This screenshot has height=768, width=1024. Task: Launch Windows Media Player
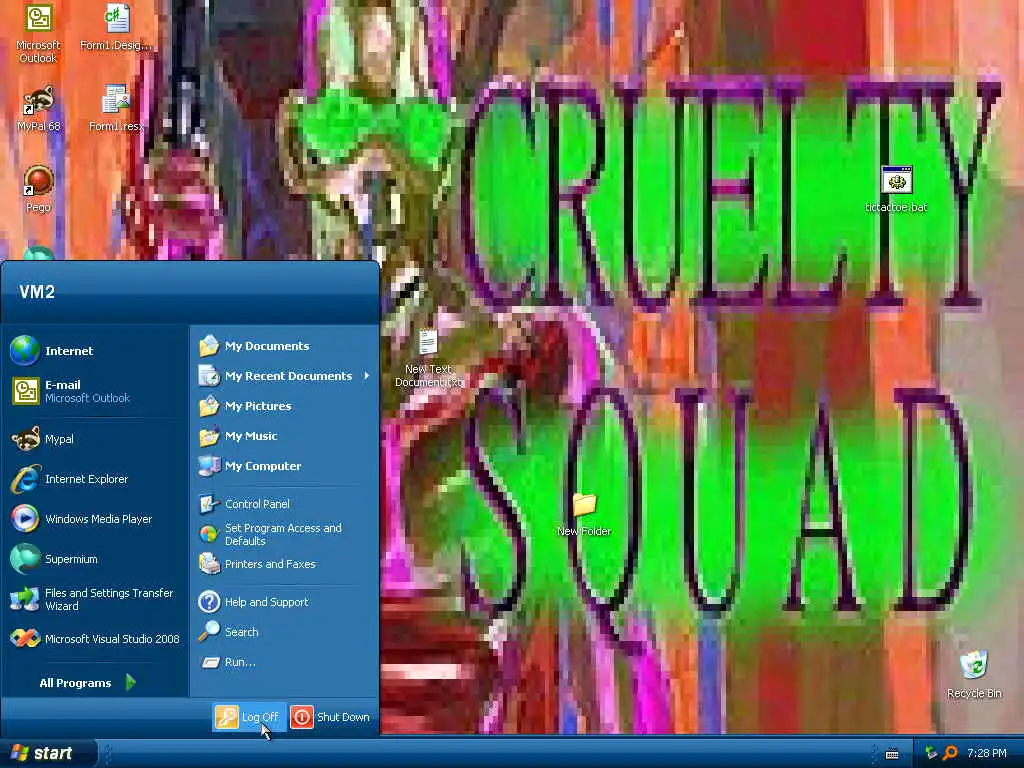[95, 519]
